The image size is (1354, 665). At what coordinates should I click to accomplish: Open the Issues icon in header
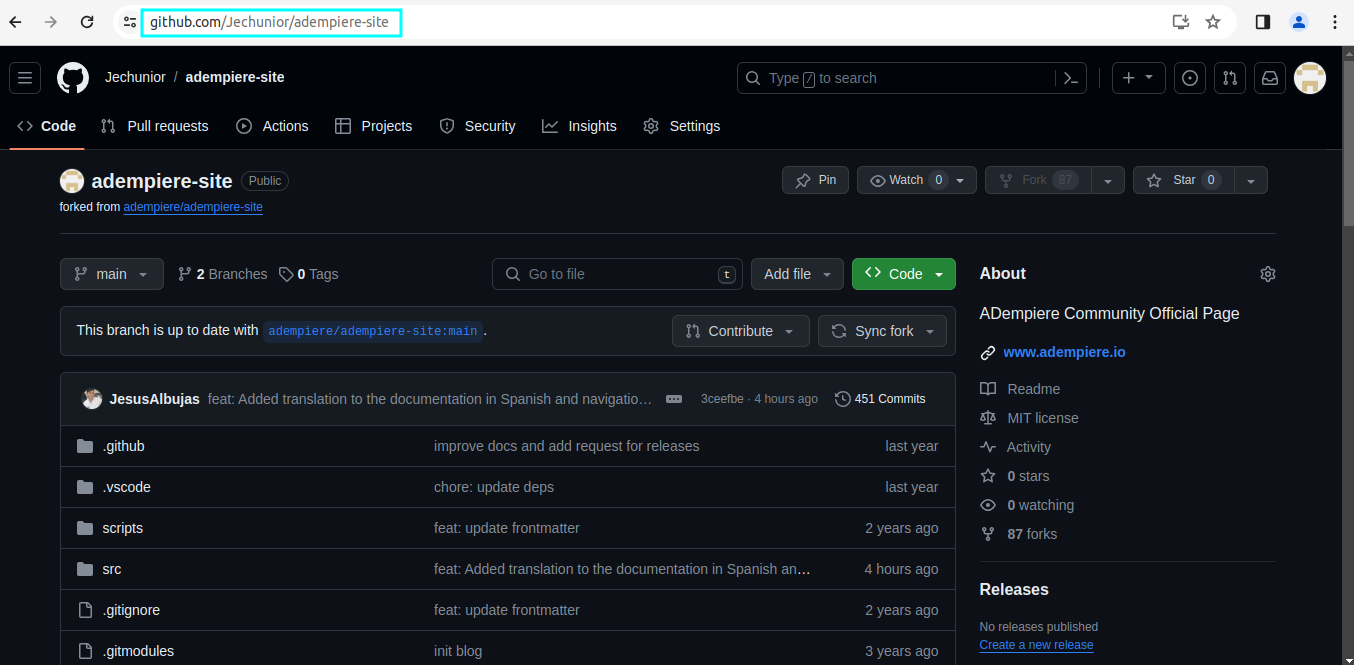pos(1189,78)
